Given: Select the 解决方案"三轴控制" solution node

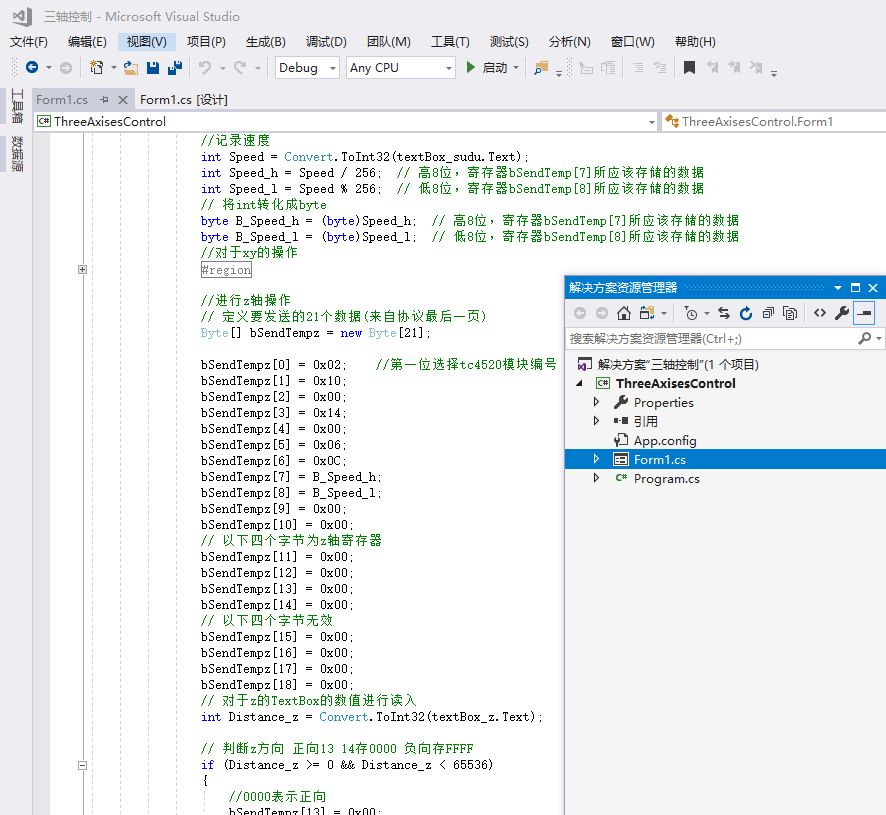Looking at the screenshot, I should (x=677, y=365).
